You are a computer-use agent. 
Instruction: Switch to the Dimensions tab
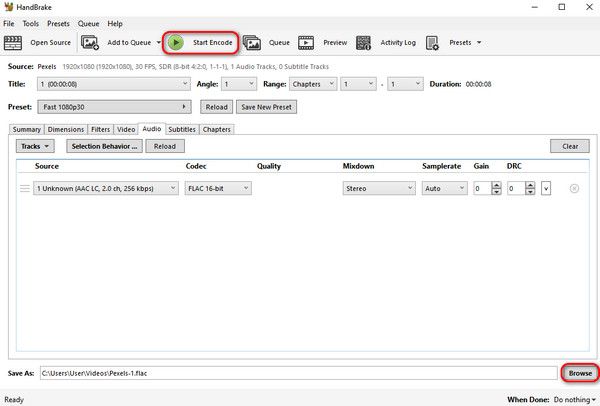[x=66, y=129]
